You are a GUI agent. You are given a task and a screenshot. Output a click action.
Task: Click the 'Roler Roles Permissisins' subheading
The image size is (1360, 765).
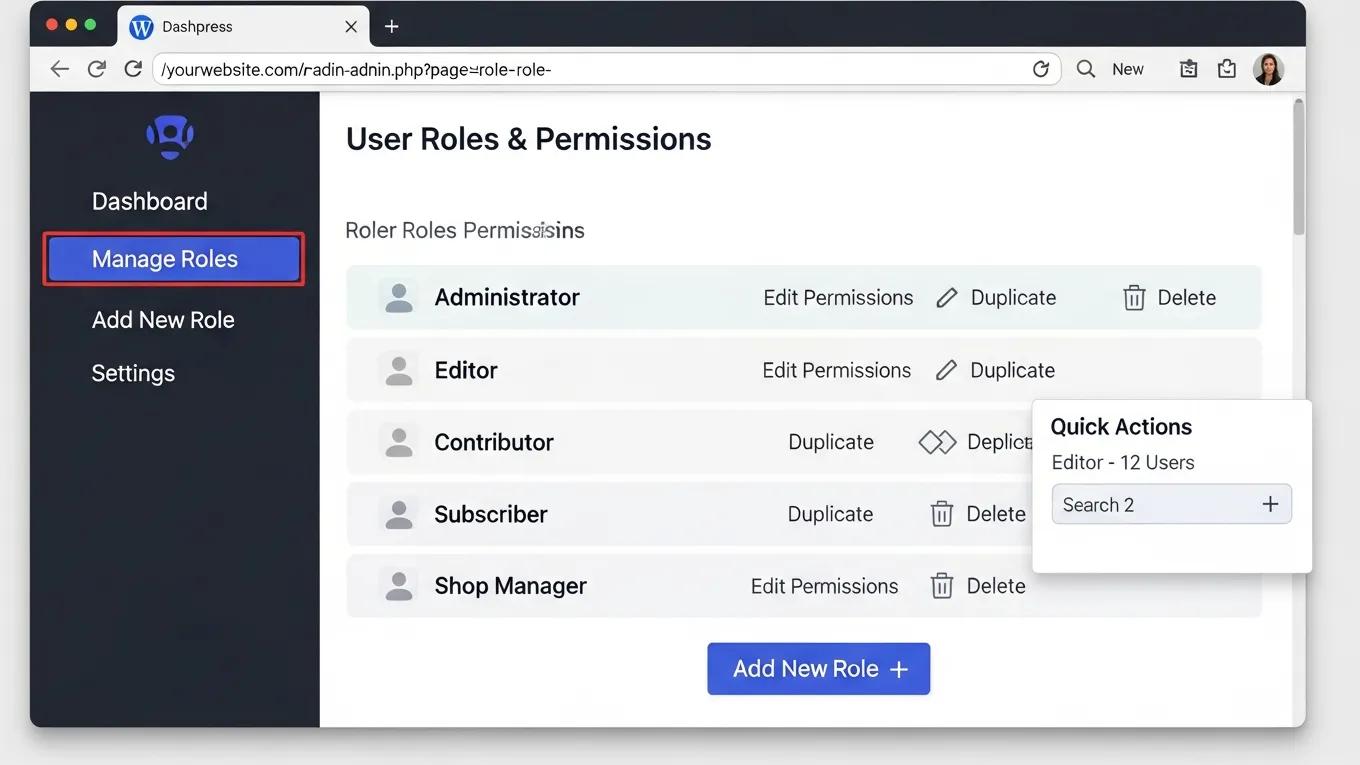click(x=465, y=231)
